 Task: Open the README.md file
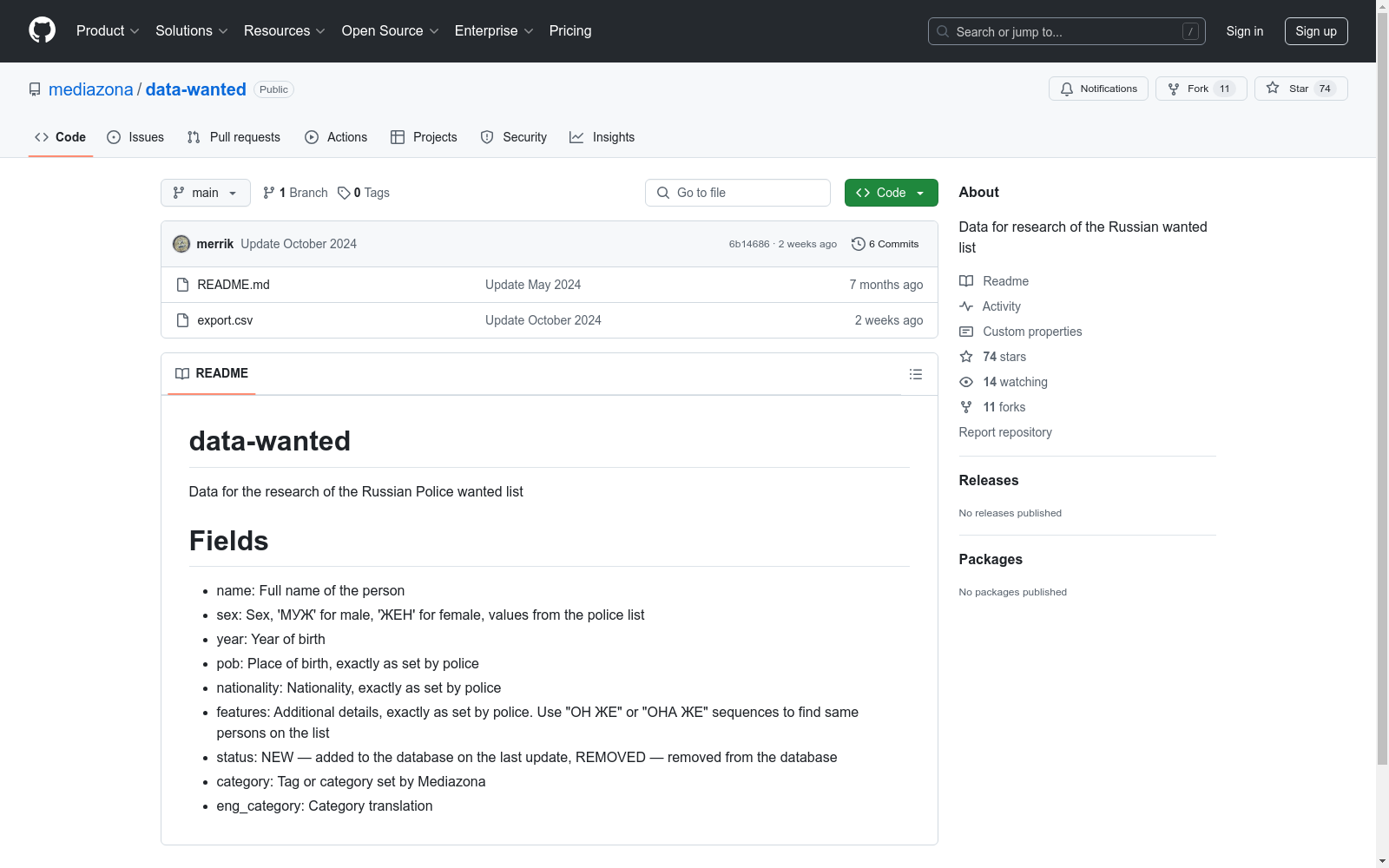pos(234,285)
